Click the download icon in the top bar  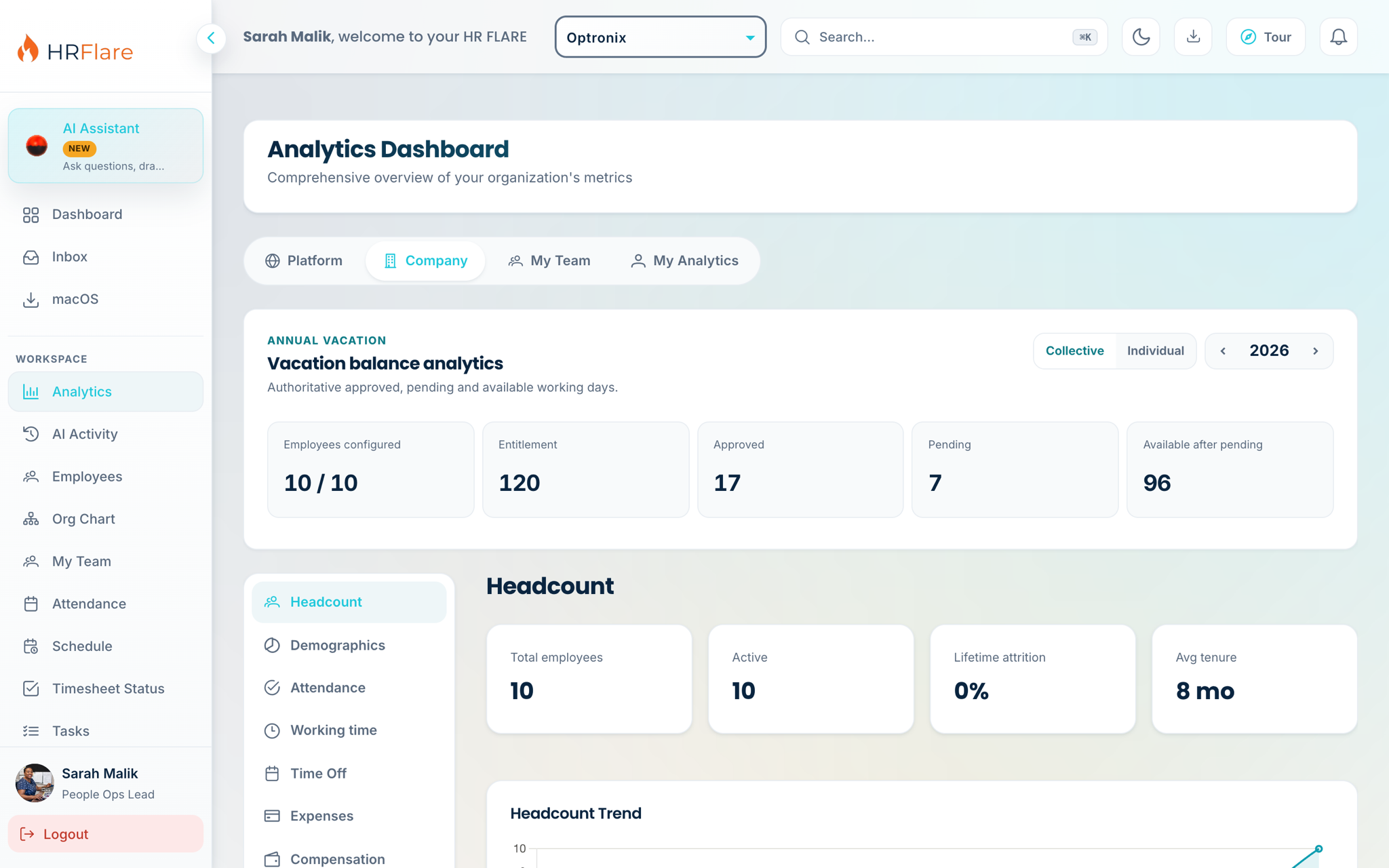click(1193, 37)
